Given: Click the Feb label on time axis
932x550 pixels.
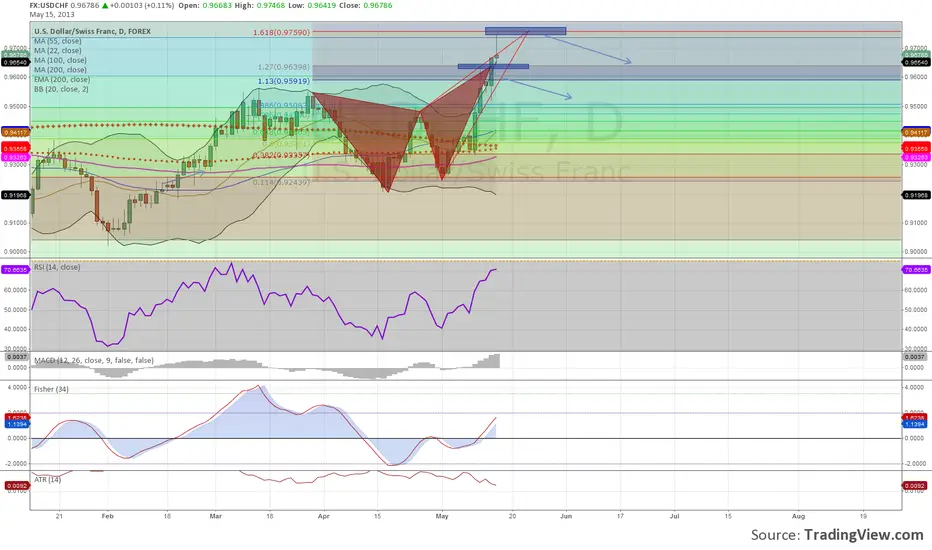Looking at the screenshot, I should pos(107,516).
